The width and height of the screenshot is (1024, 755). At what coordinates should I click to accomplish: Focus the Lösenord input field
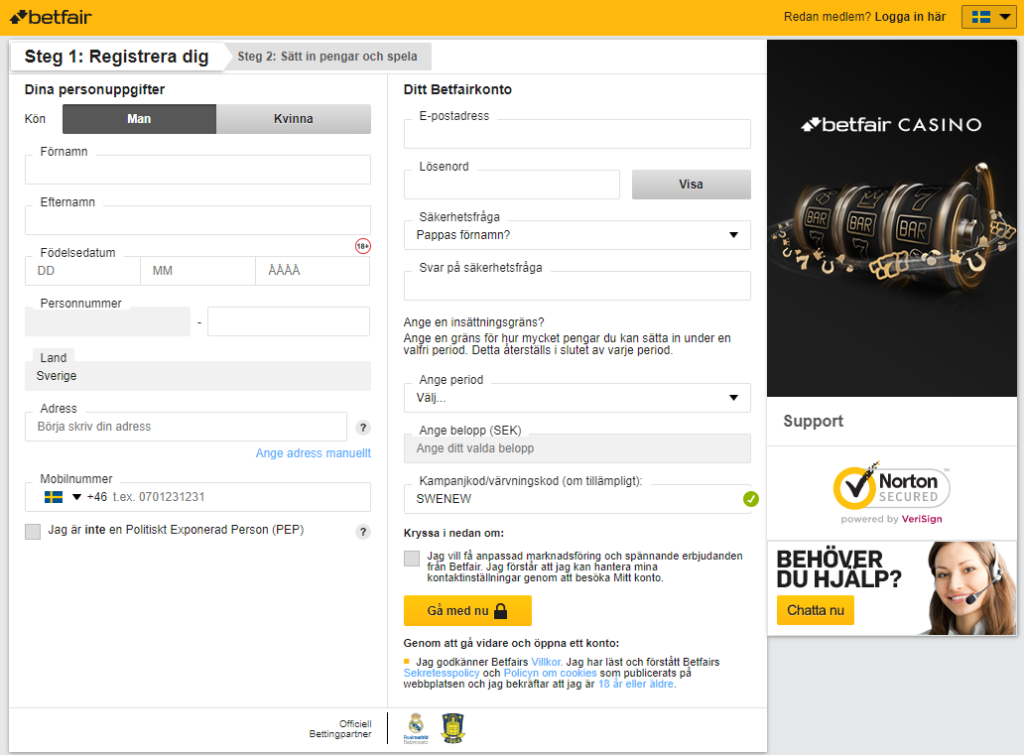pos(512,185)
